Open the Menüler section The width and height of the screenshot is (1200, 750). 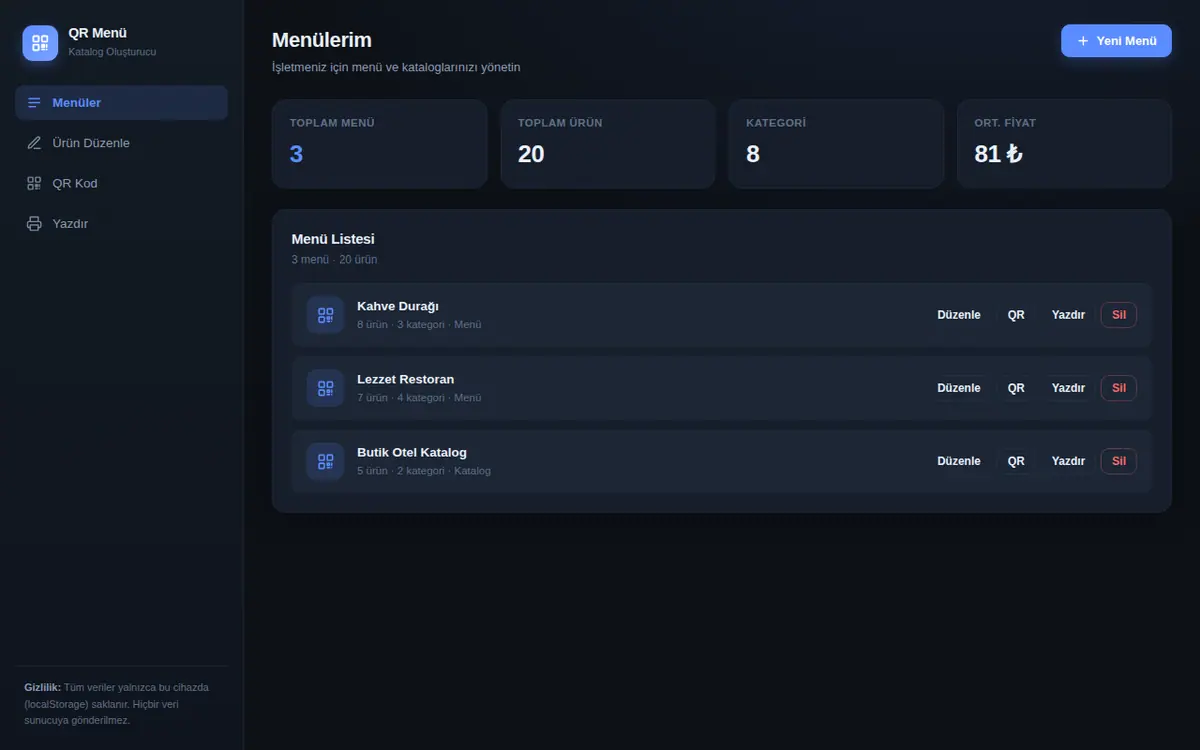tap(121, 103)
